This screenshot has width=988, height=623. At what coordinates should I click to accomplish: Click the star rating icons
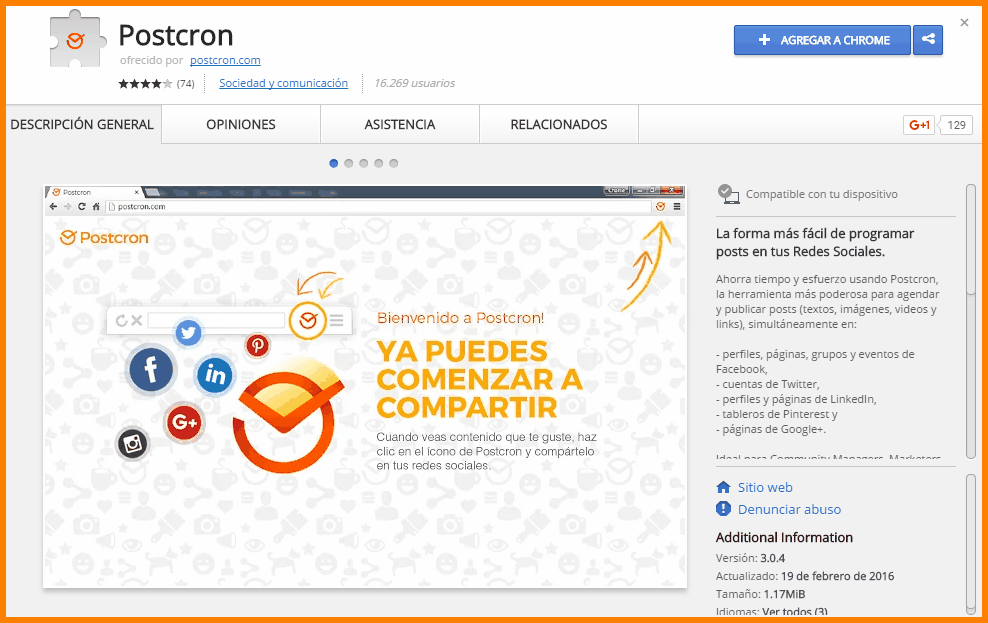145,83
